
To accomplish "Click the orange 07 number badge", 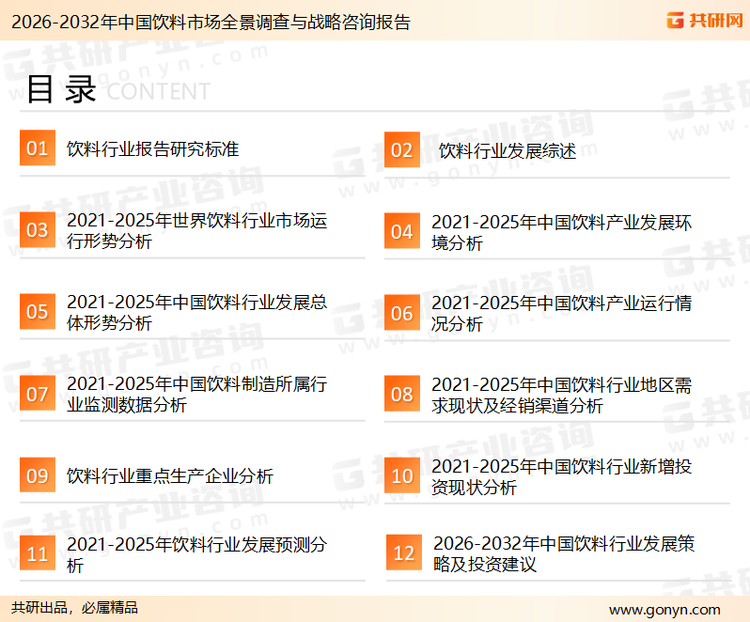I will pyautogui.click(x=37, y=393).
